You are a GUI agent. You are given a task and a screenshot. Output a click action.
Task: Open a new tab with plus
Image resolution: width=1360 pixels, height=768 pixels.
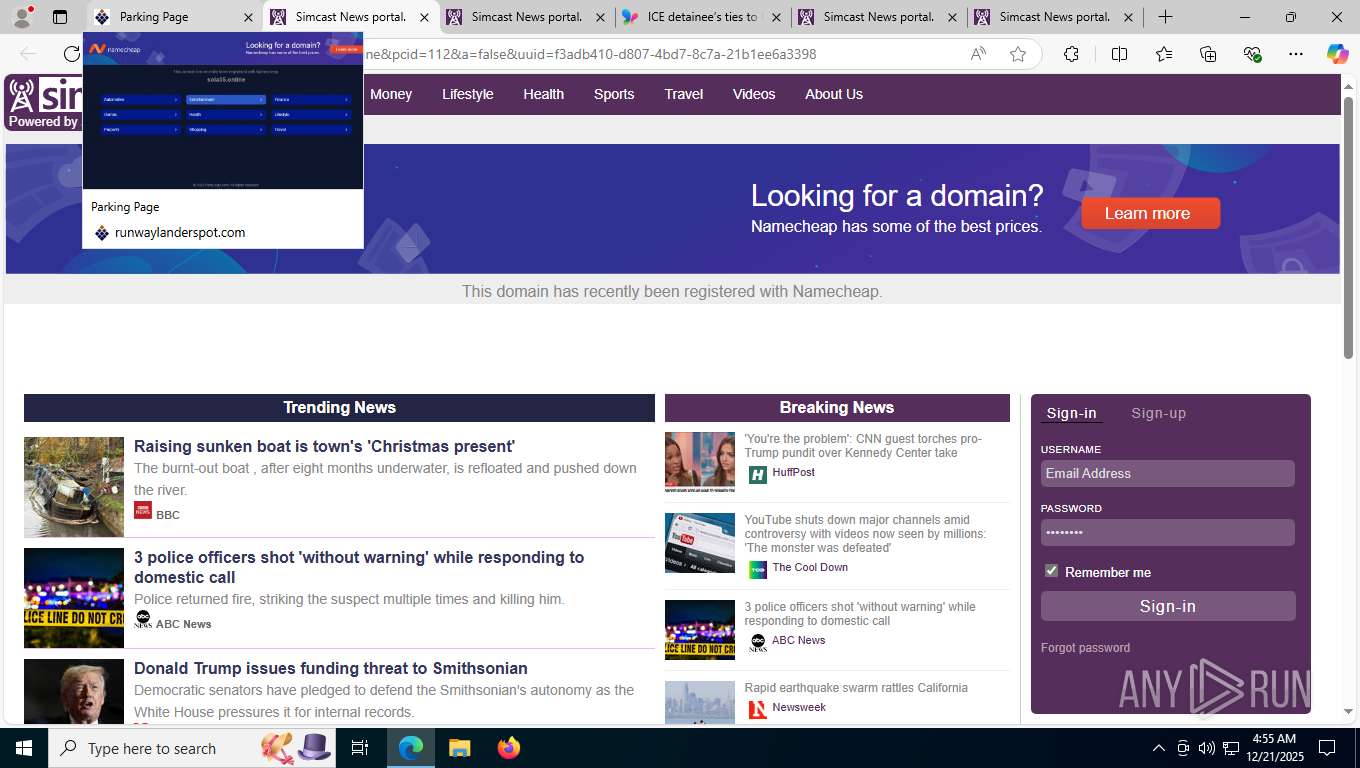pyautogui.click(x=1165, y=17)
